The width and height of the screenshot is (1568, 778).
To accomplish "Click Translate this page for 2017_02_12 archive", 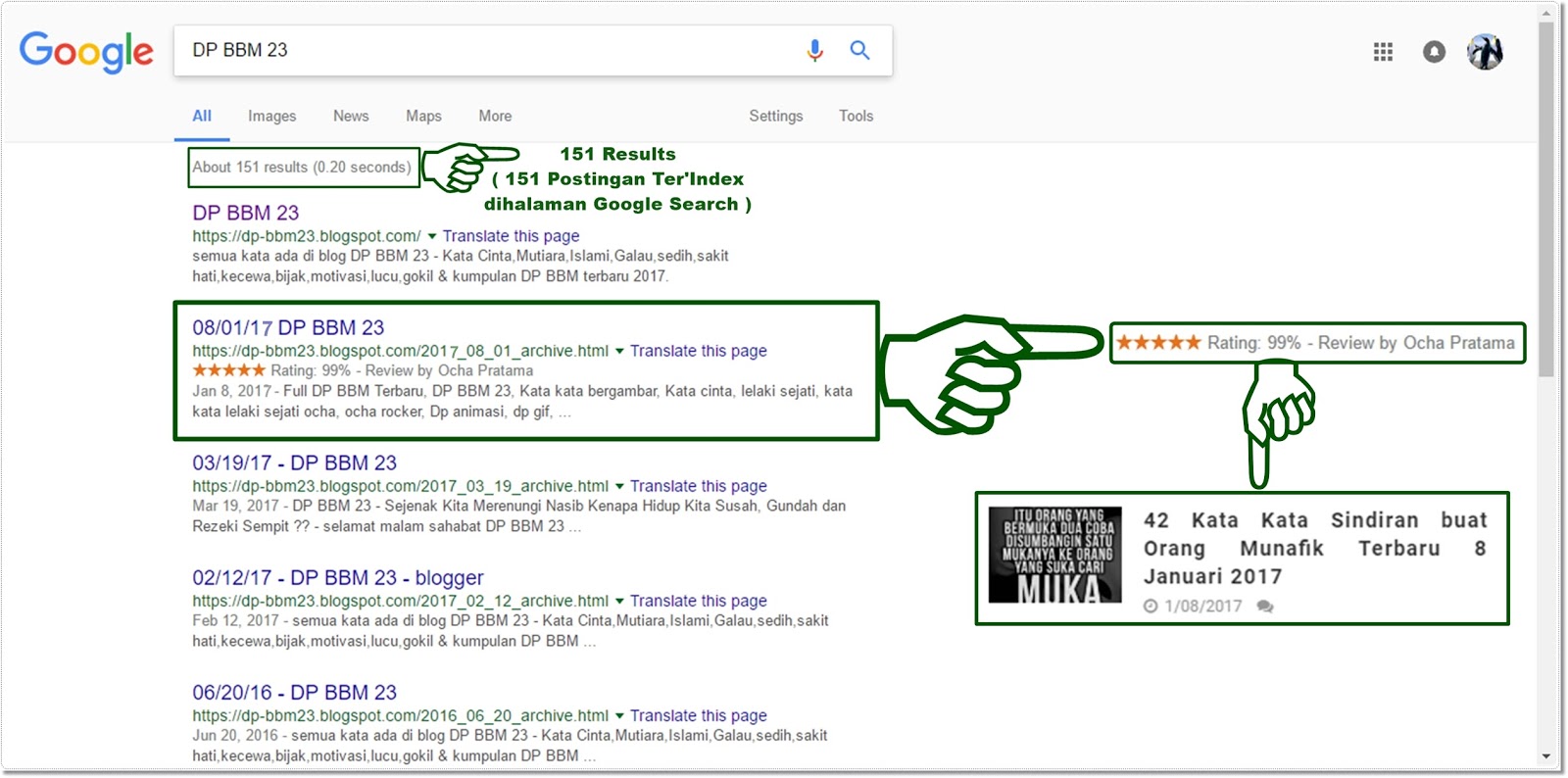I will [699, 601].
